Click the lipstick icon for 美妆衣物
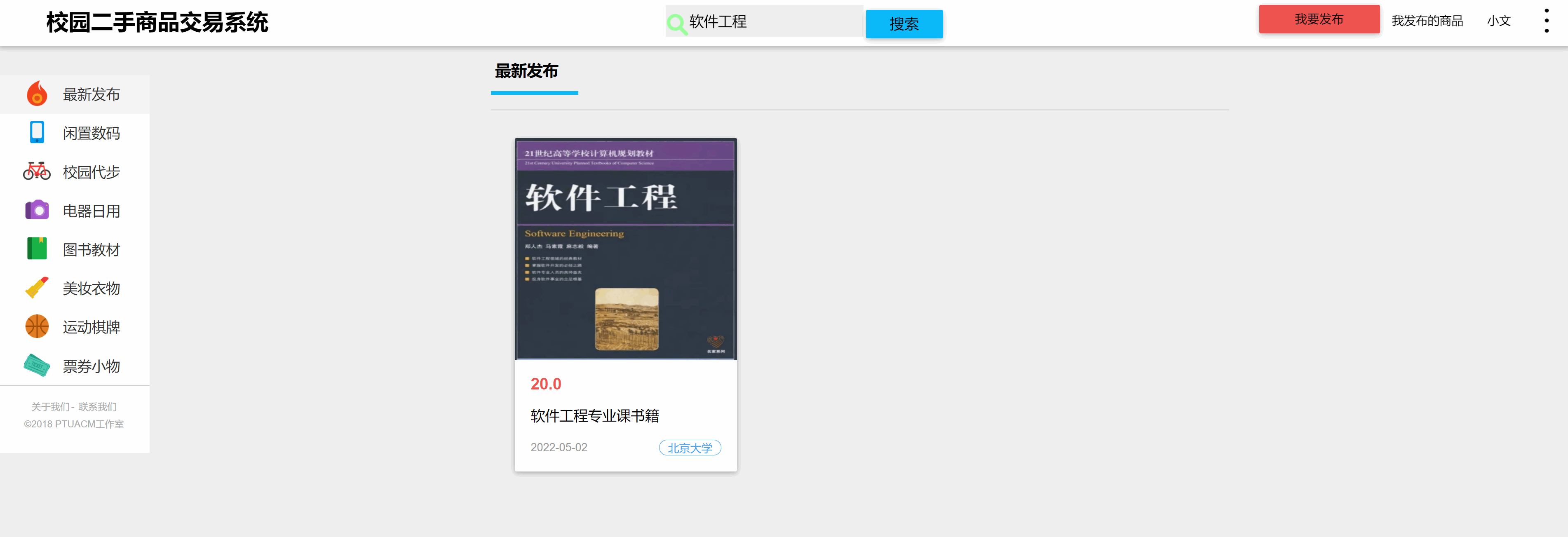Viewport: 1568px width, 537px height. [x=37, y=287]
